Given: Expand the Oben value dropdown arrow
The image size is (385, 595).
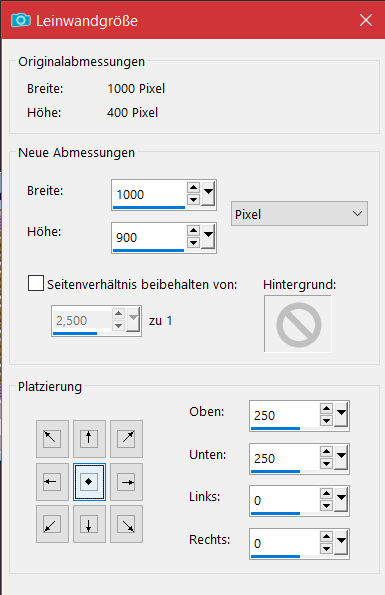Looking at the screenshot, I should (x=341, y=415).
